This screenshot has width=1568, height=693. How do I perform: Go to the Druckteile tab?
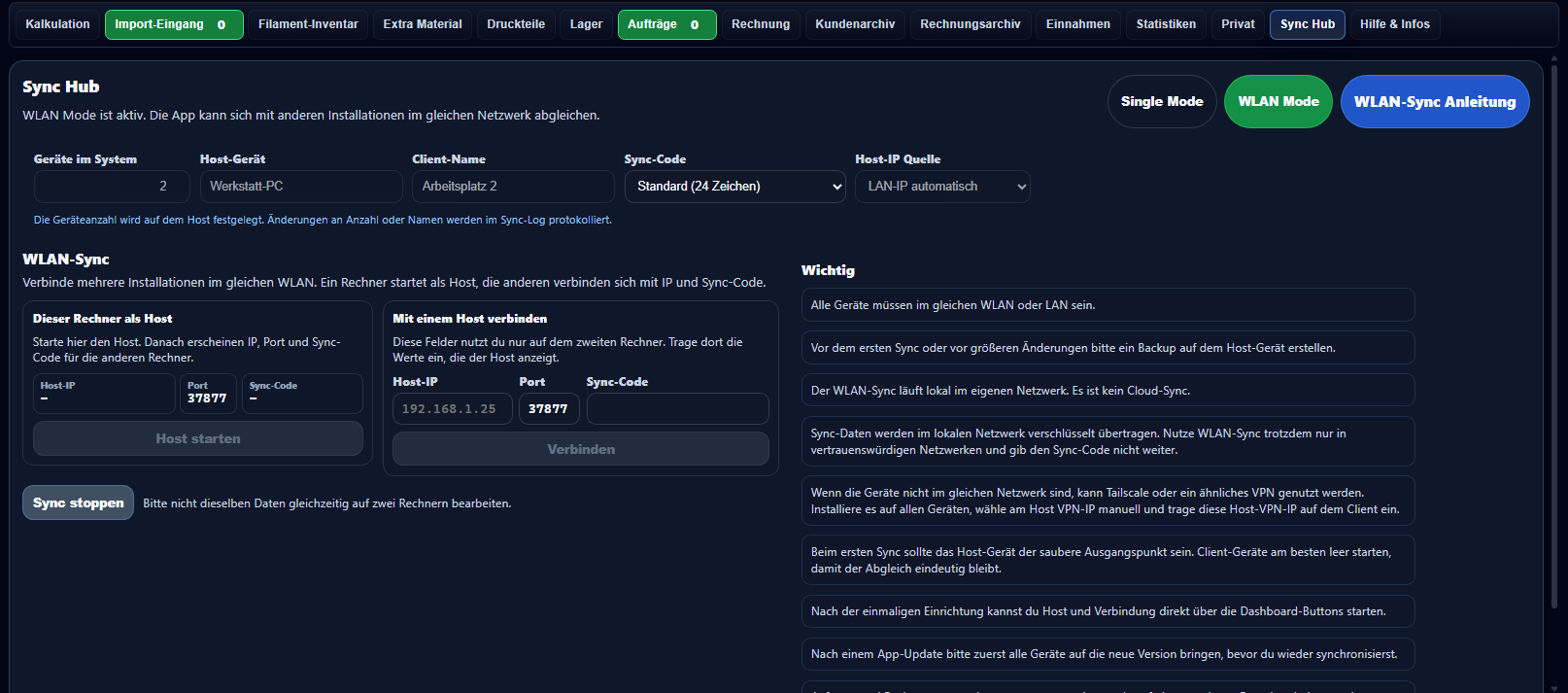coord(516,24)
